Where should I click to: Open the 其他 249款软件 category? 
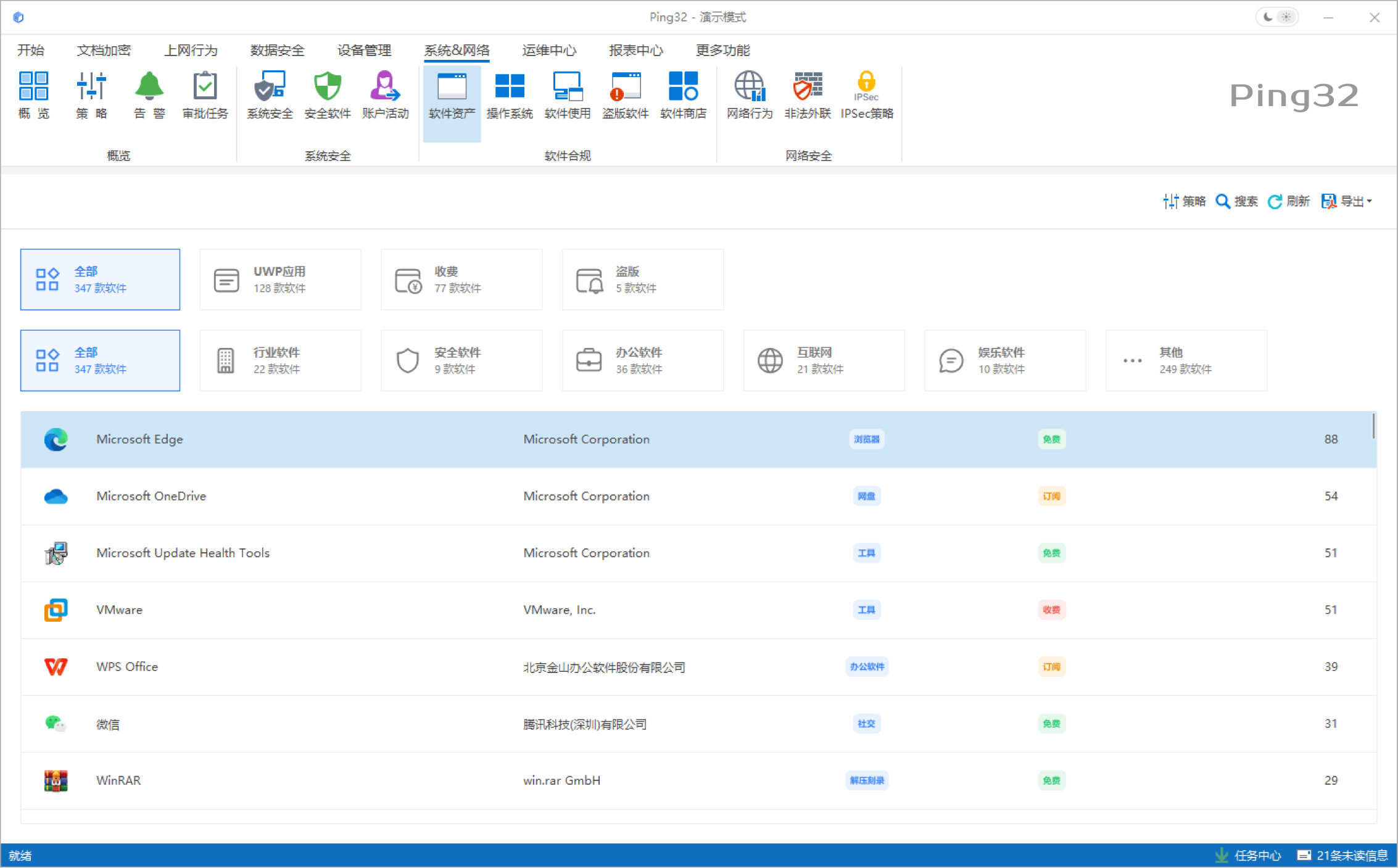pos(1186,360)
